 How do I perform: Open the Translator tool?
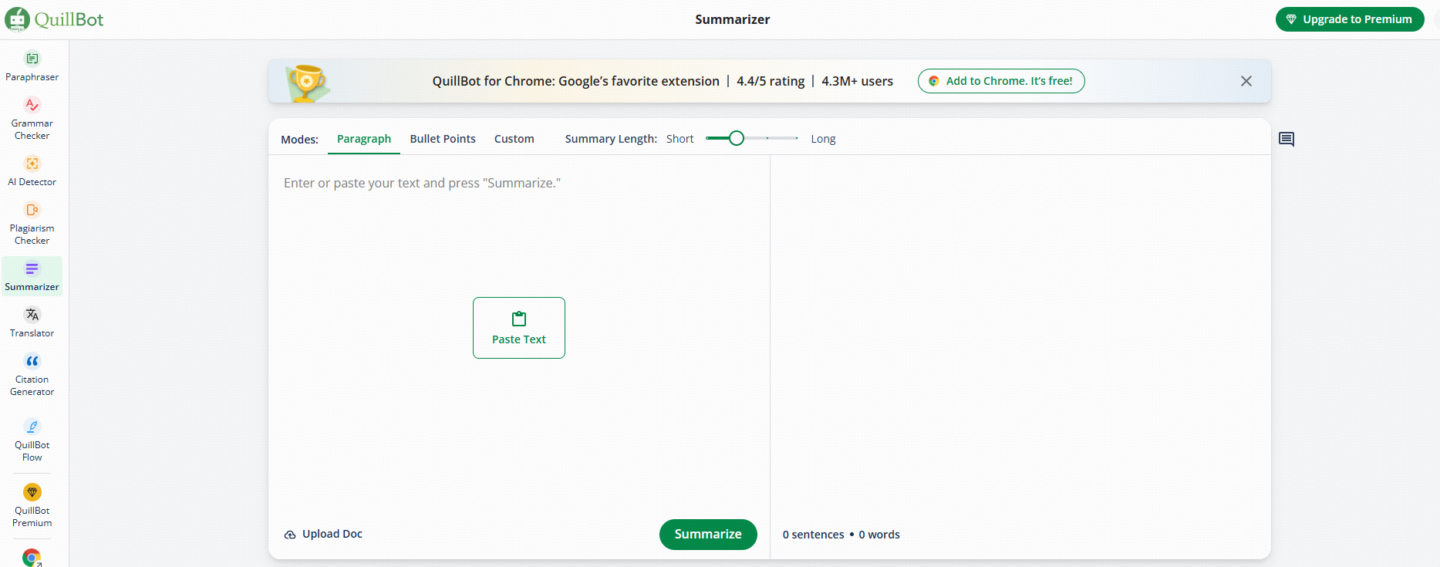coord(32,322)
